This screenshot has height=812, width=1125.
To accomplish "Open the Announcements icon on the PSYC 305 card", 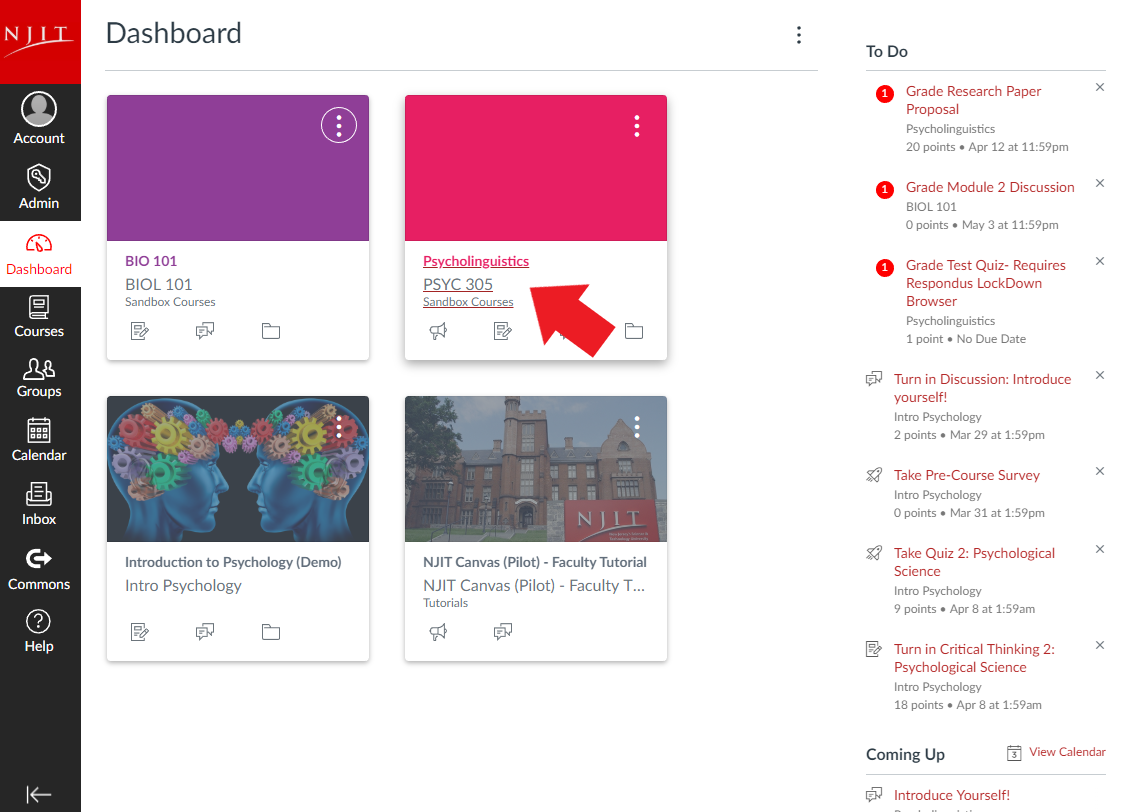I will [438, 331].
